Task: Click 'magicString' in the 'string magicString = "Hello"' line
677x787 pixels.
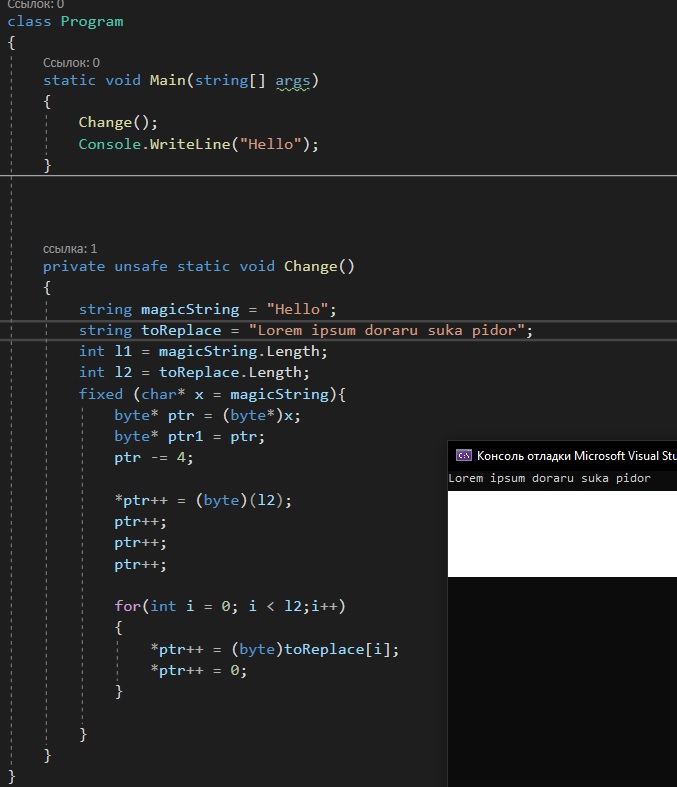Action: [190, 309]
